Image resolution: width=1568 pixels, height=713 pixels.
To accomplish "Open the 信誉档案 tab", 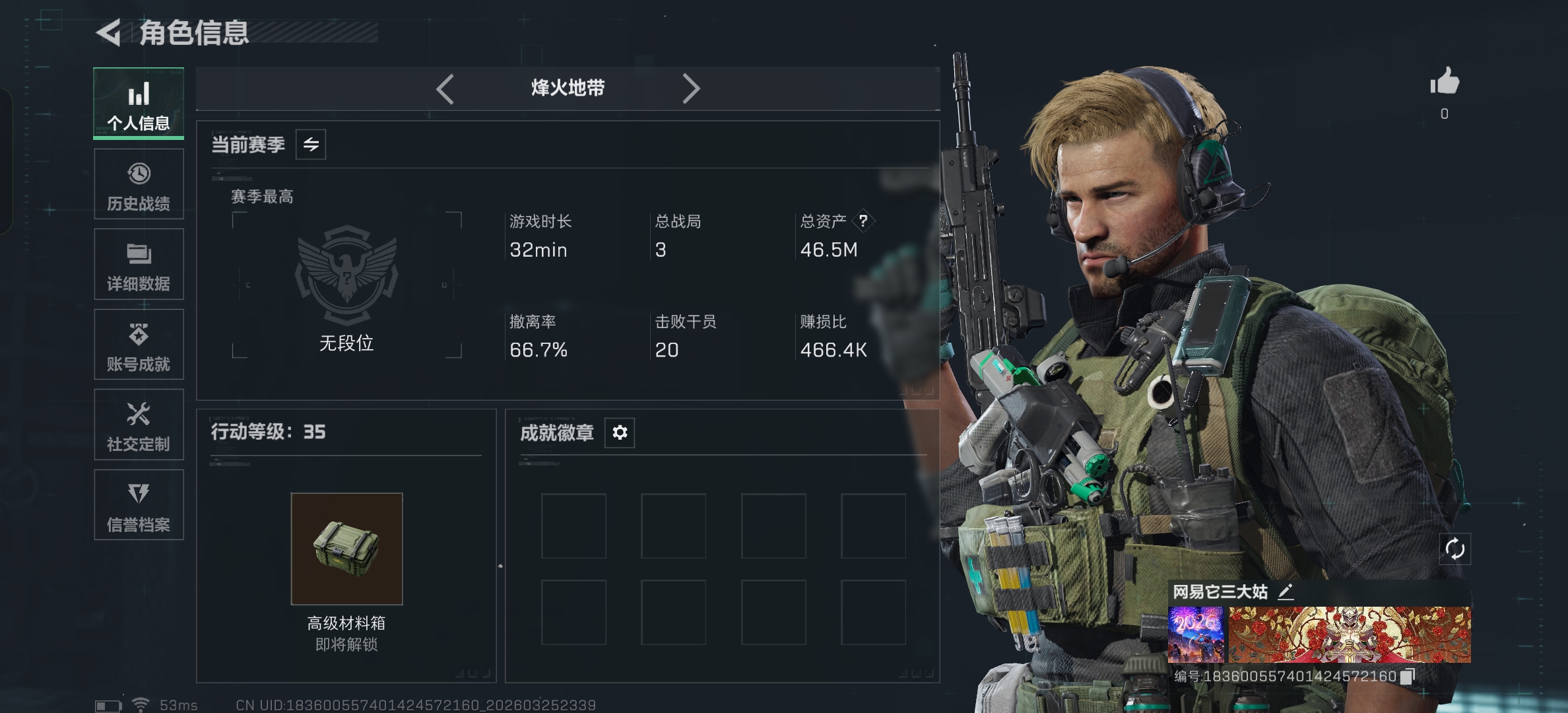I will [139, 505].
